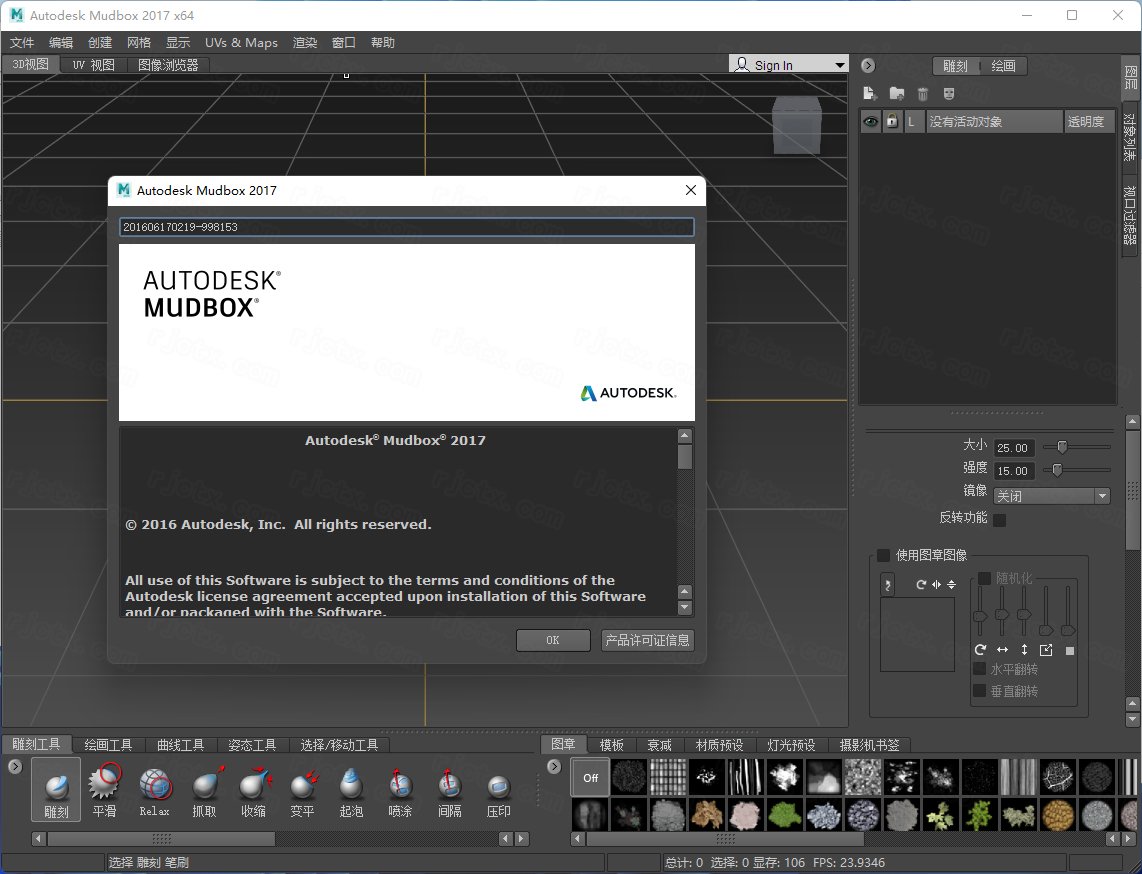Viewport: 1142px width, 874px height.
Task: Select the 喷涂 spray tool
Action: (x=400, y=790)
